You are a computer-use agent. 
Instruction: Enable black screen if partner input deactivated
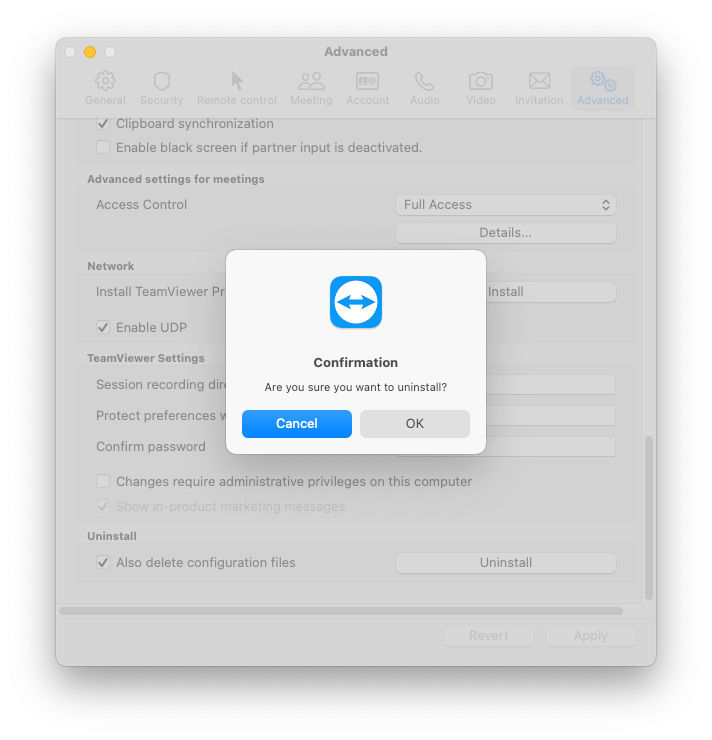coord(103,147)
